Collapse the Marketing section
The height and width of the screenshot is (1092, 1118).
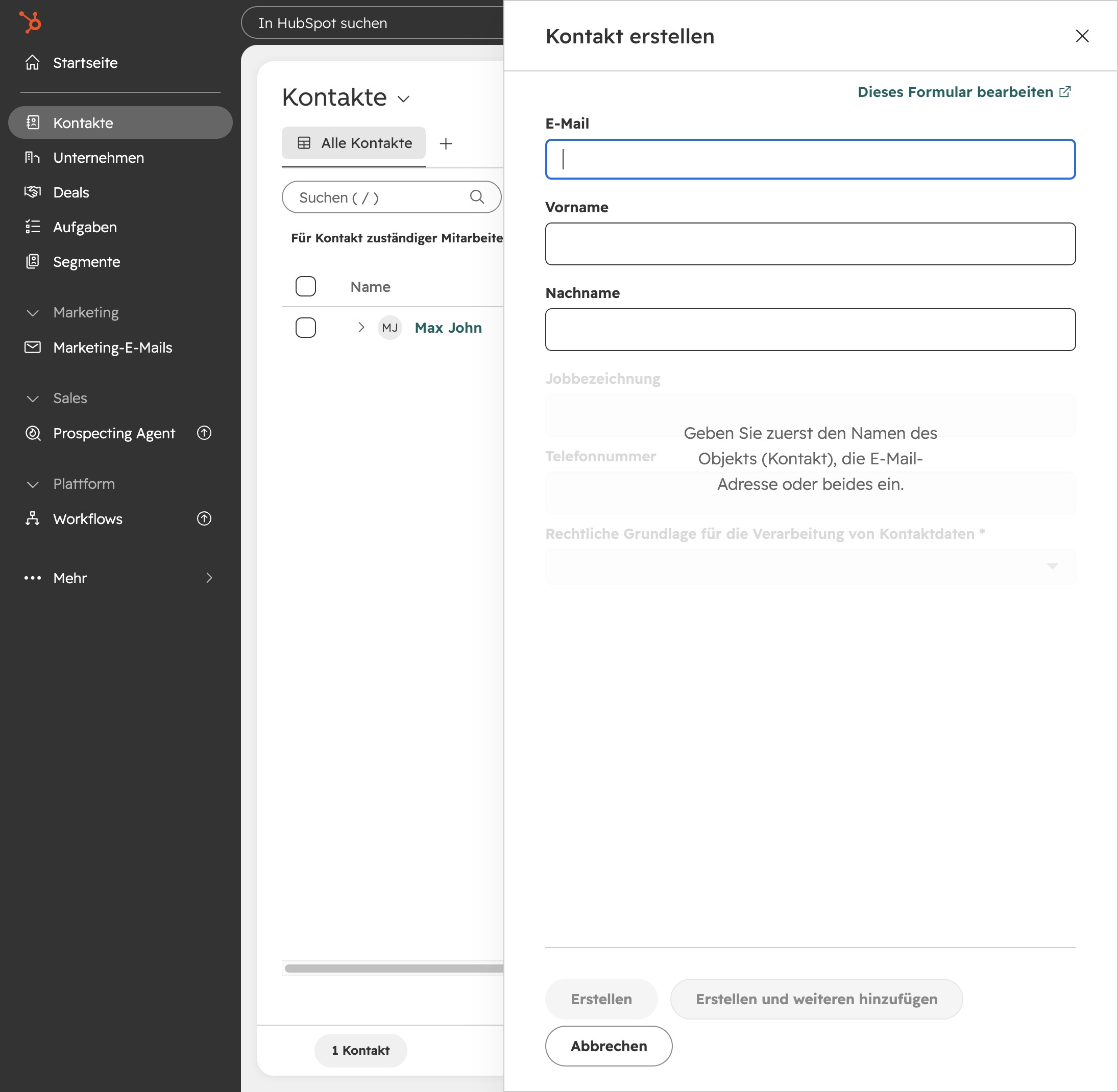pos(33,313)
